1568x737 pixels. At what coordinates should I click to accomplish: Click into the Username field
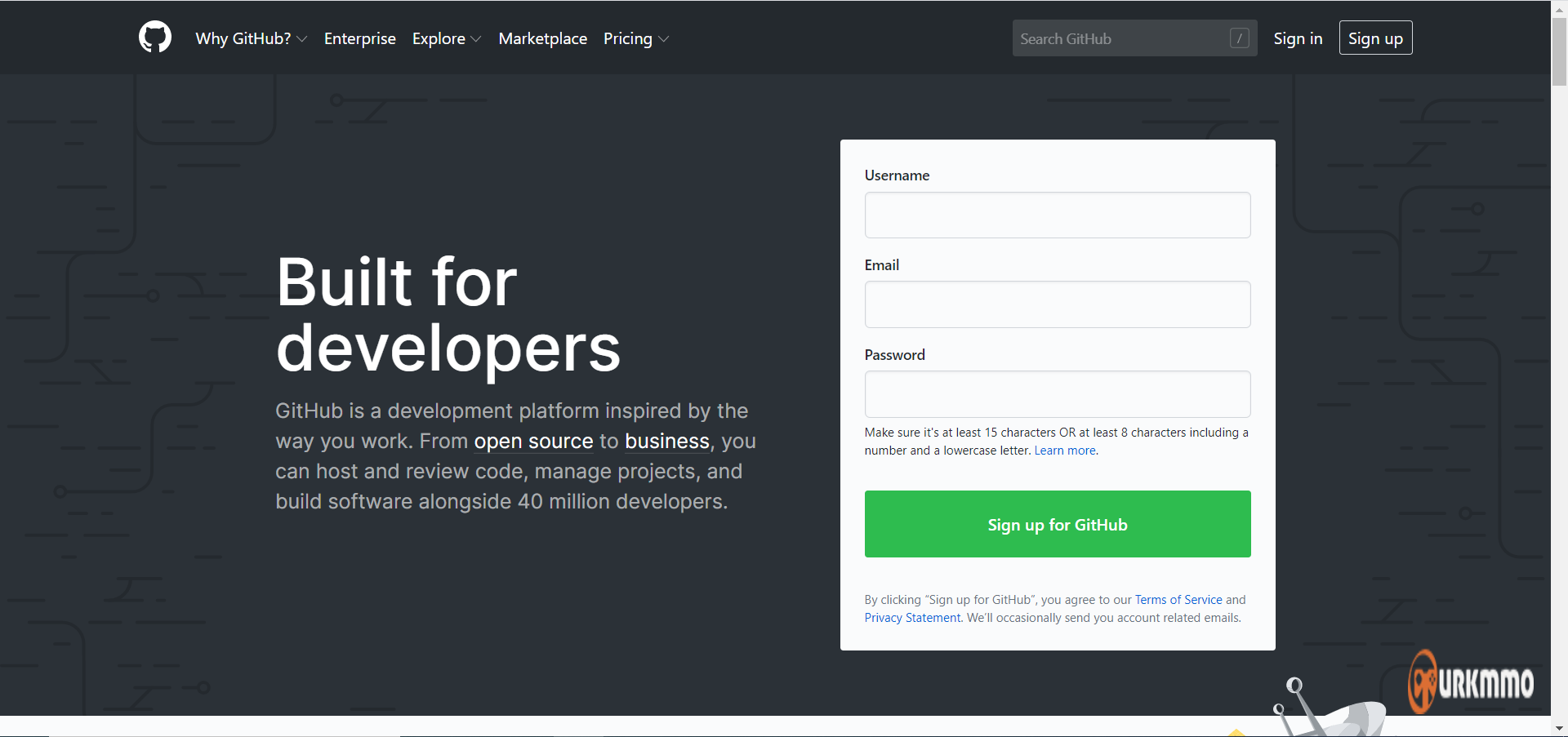tap(1058, 215)
